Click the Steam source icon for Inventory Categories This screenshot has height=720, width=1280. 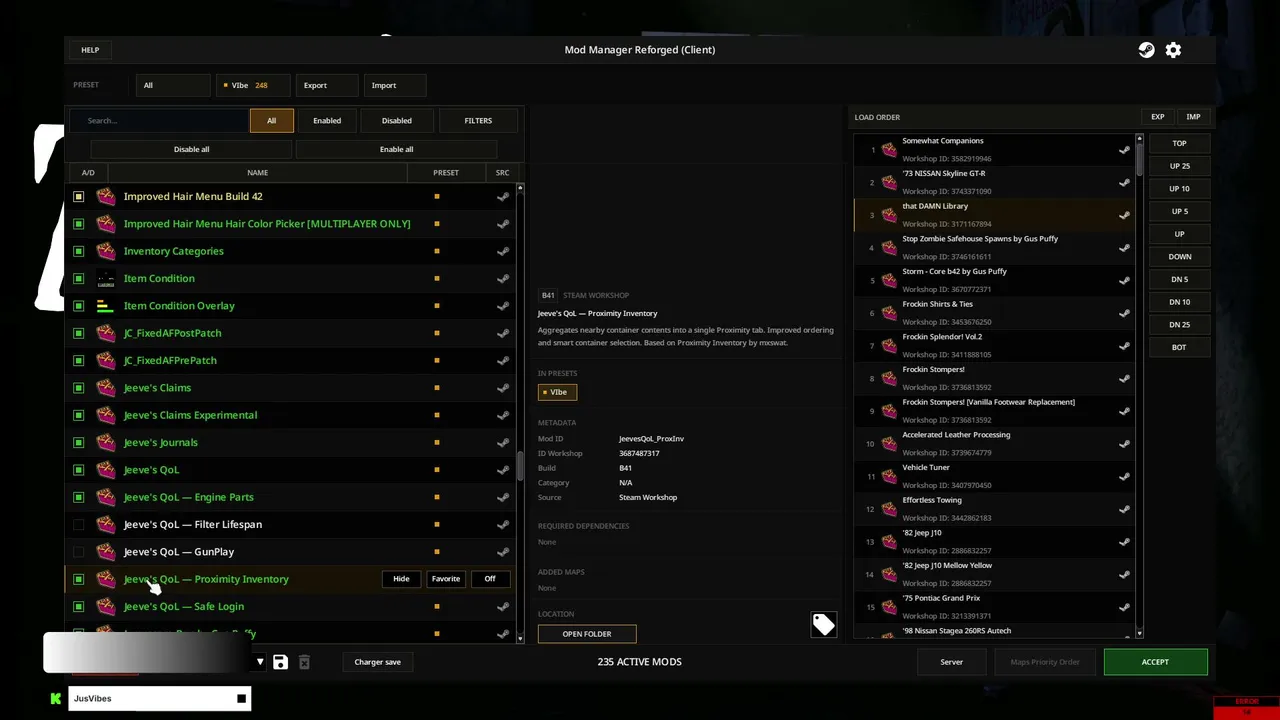503,251
